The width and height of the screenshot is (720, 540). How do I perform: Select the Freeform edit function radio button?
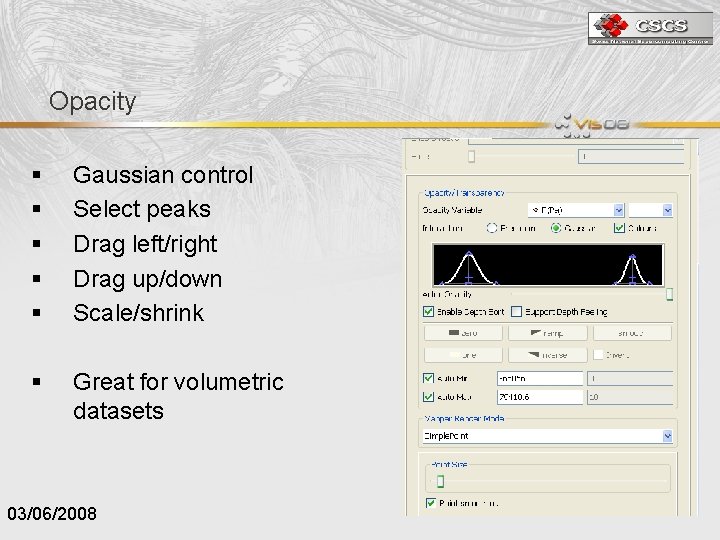click(x=492, y=228)
